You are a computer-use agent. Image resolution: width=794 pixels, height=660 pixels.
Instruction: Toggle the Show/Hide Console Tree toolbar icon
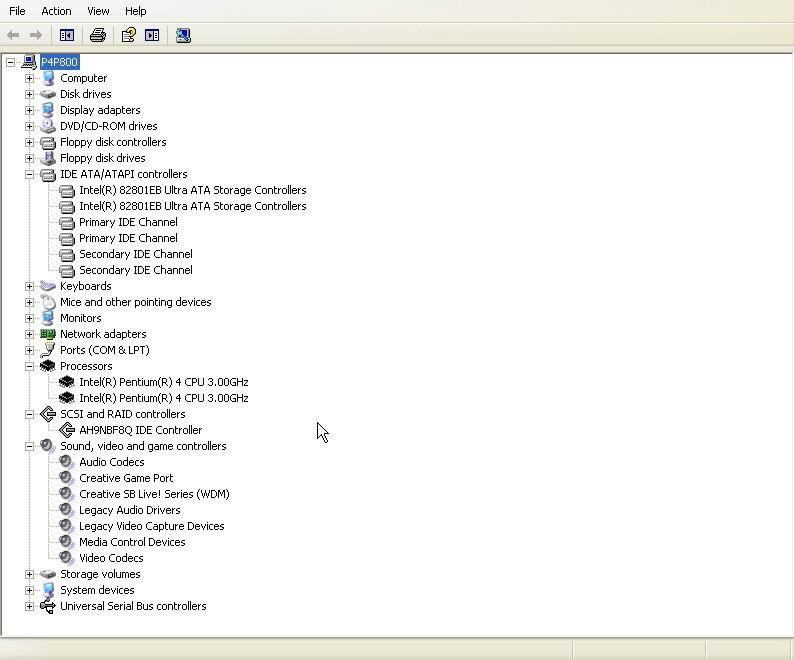tap(67, 35)
